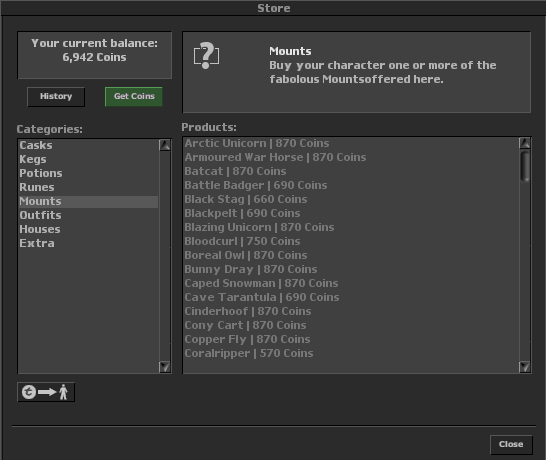Screen dimensions: 546x460
Task: Click the Products list scroll up arrow
Action: (x=525, y=143)
